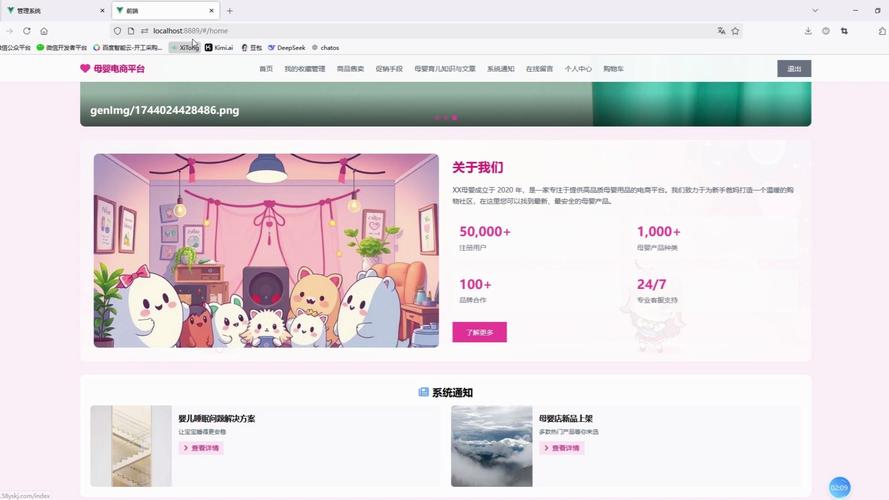This screenshot has height=500, width=889.
Task: Click the browser home icon
Action: click(x=44, y=31)
